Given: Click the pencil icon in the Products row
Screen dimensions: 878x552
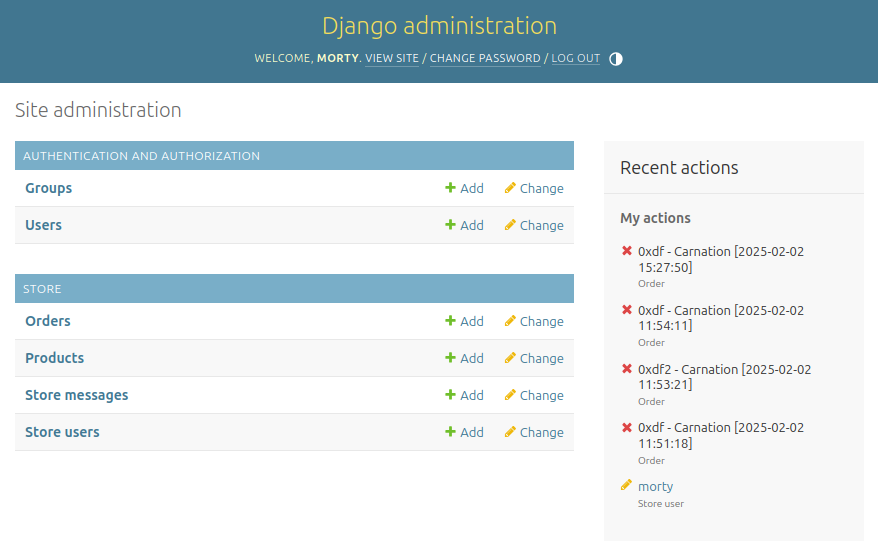Looking at the screenshot, I should coord(510,358).
